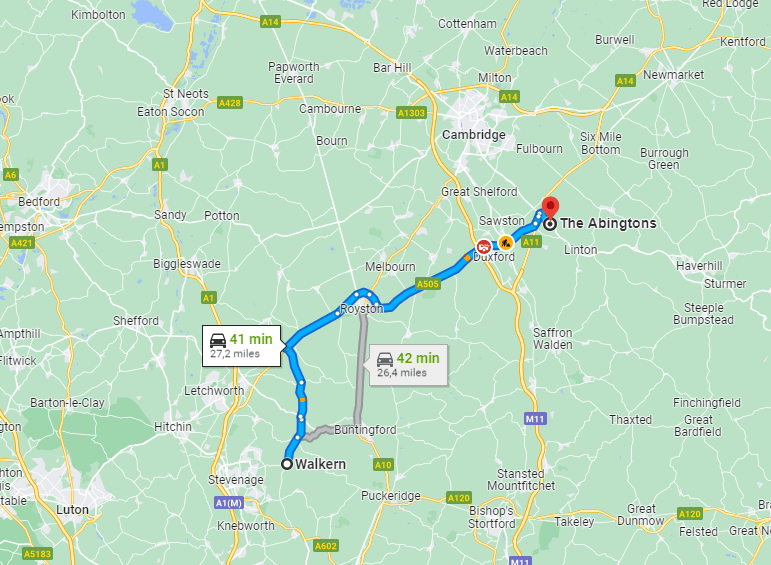
Task: Click the Saffron Walden place label
Action: click(553, 339)
